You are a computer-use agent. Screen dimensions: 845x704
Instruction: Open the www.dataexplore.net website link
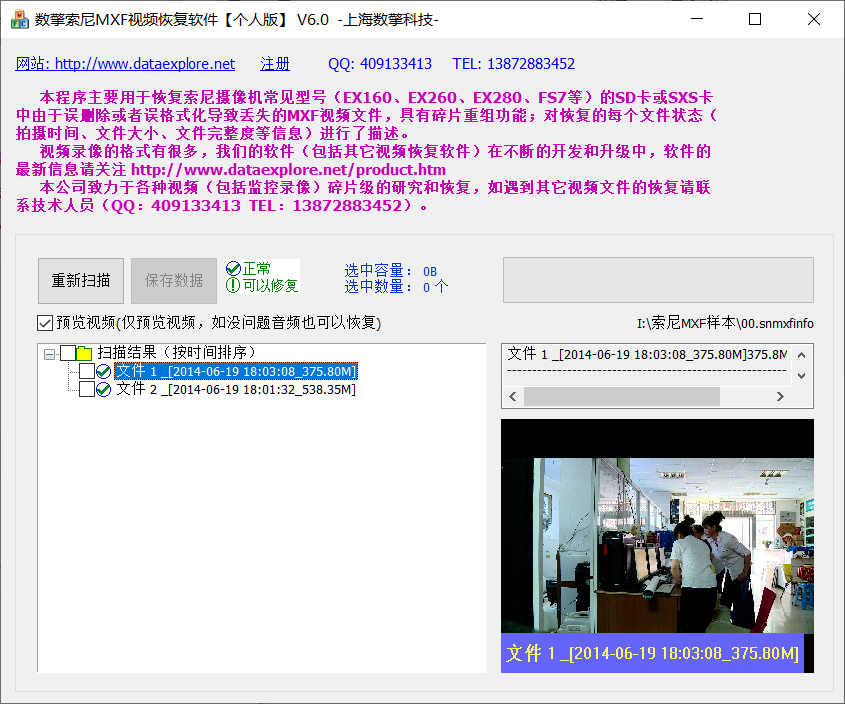click(125, 64)
